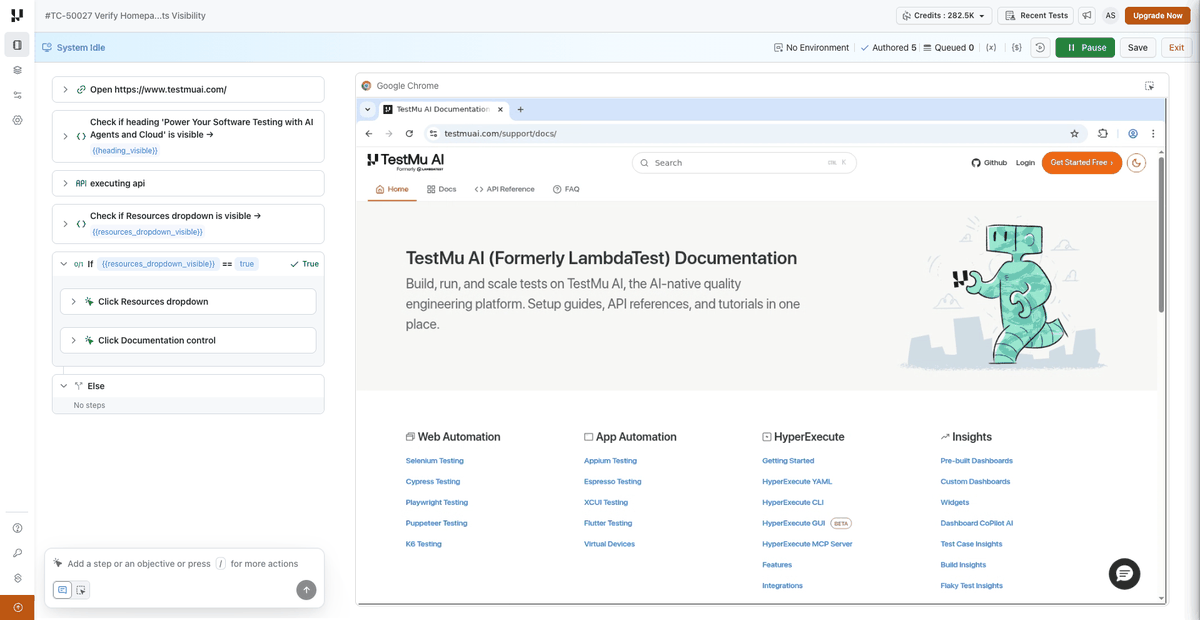Open the Chrome profile icon
This screenshot has width=1200, height=620.
(1133, 133)
